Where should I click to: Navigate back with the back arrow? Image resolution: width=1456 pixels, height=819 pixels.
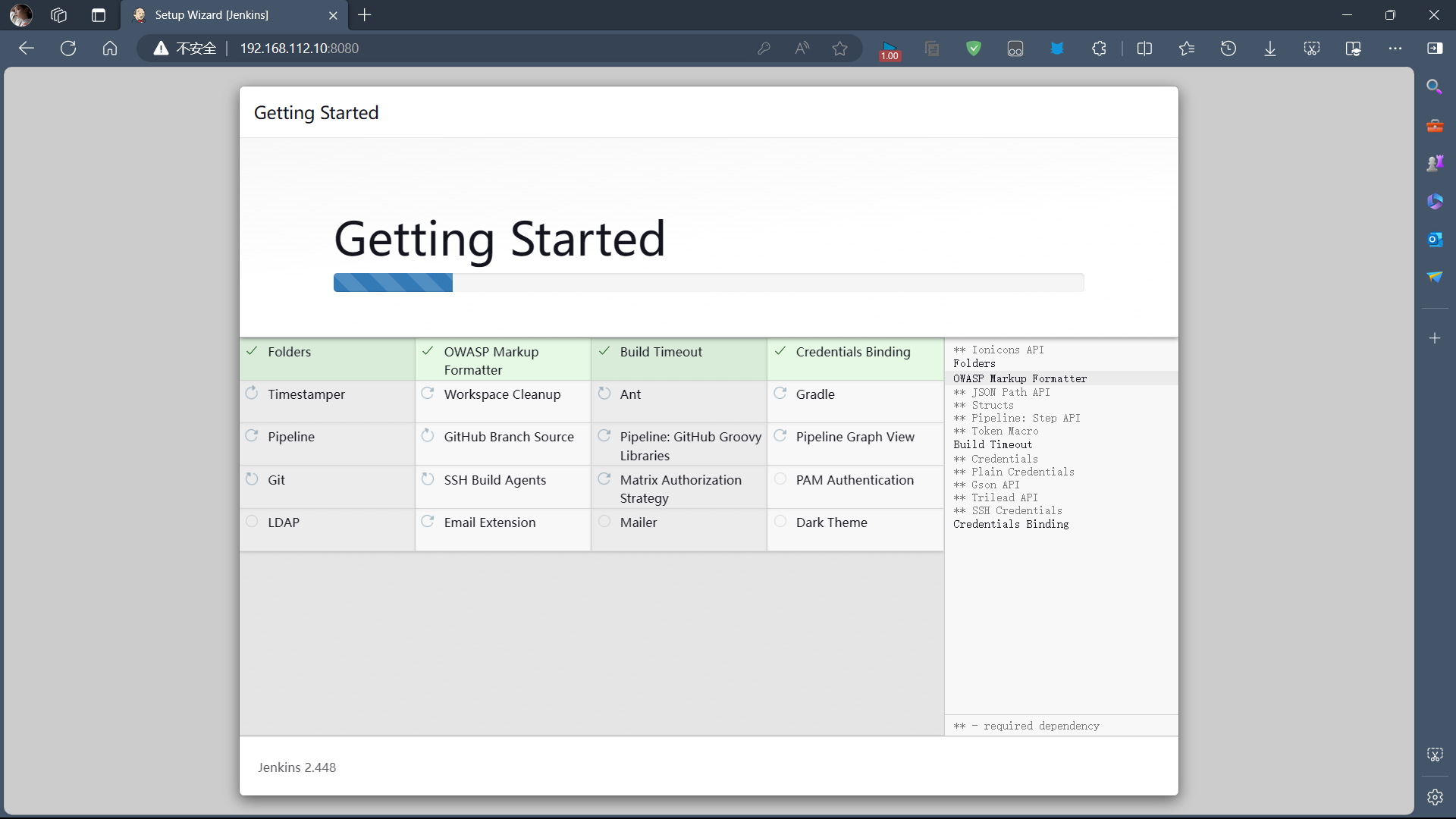[x=27, y=48]
